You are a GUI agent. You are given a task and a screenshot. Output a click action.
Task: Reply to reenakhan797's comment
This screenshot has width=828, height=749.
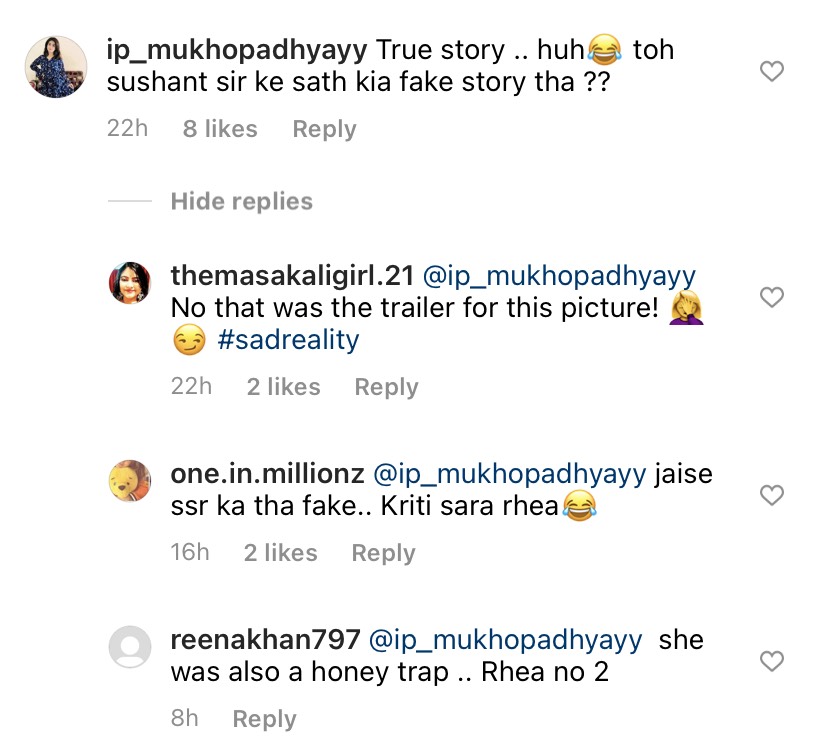coord(264,720)
